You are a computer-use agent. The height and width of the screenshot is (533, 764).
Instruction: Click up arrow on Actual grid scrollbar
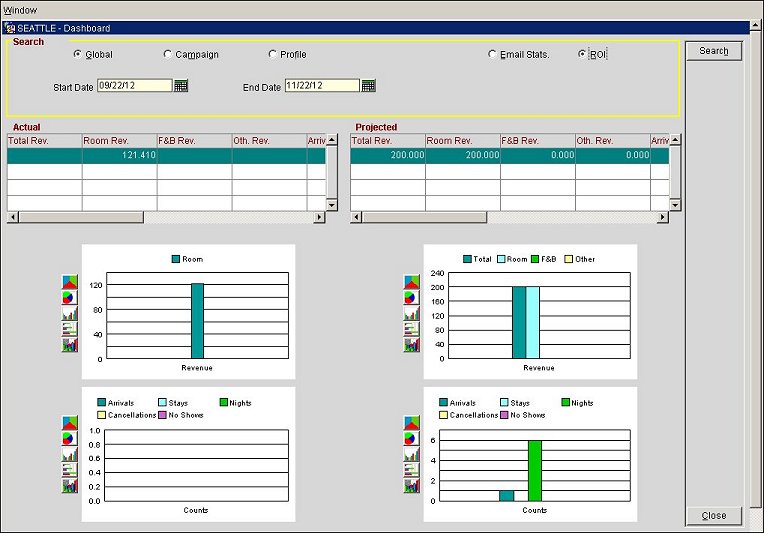332,140
